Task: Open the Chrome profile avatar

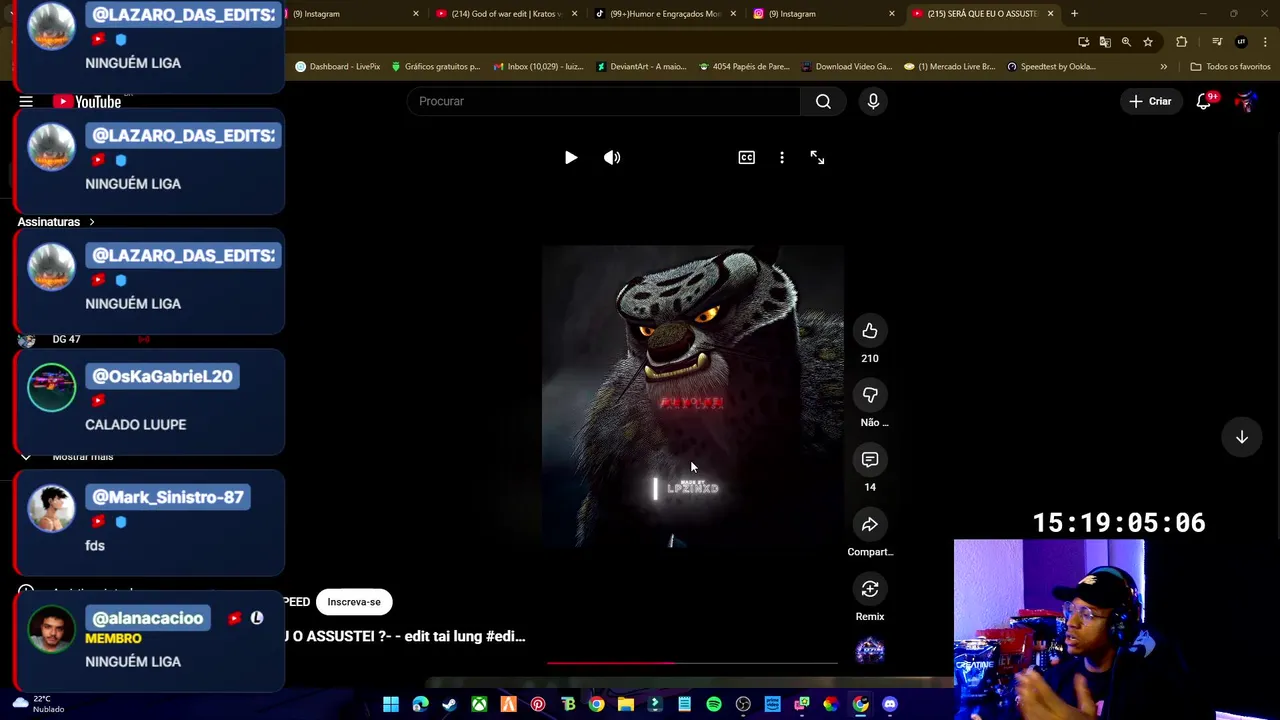Action: pyautogui.click(x=1241, y=42)
